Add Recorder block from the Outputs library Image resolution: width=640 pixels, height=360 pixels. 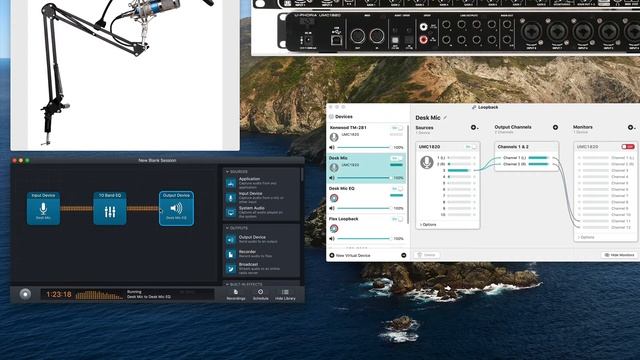tap(261, 254)
